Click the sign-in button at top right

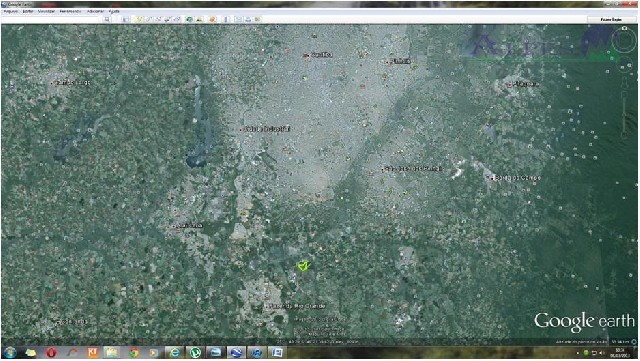coord(611,19)
